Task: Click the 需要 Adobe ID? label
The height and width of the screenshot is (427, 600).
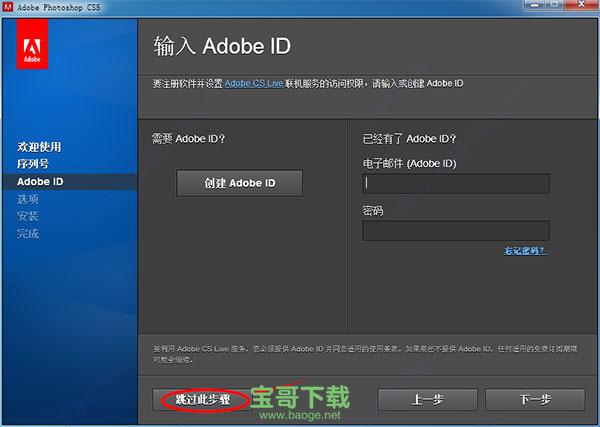Action: pyautogui.click(x=189, y=139)
